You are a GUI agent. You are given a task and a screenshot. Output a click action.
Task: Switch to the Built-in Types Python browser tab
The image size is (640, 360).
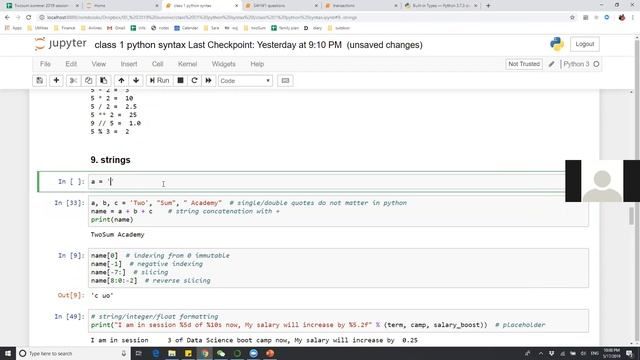click(x=440, y=6)
